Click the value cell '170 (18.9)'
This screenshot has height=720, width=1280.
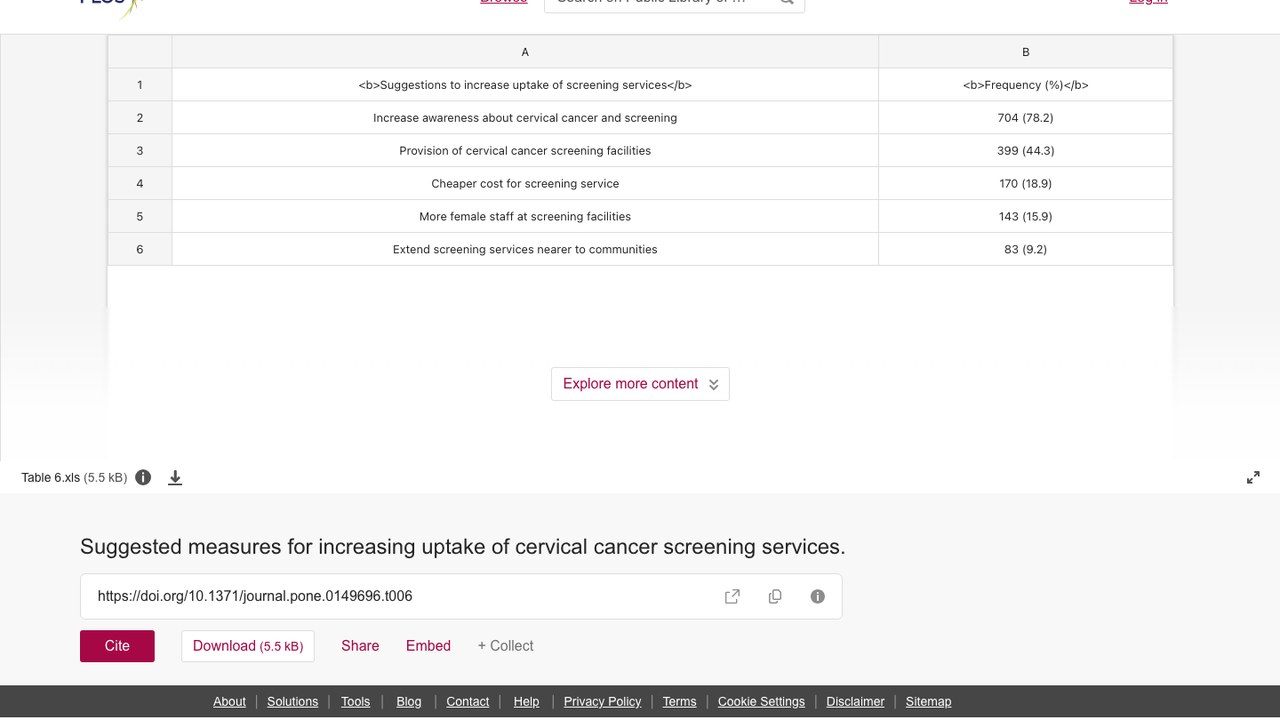pyautogui.click(x=1025, y=184)
